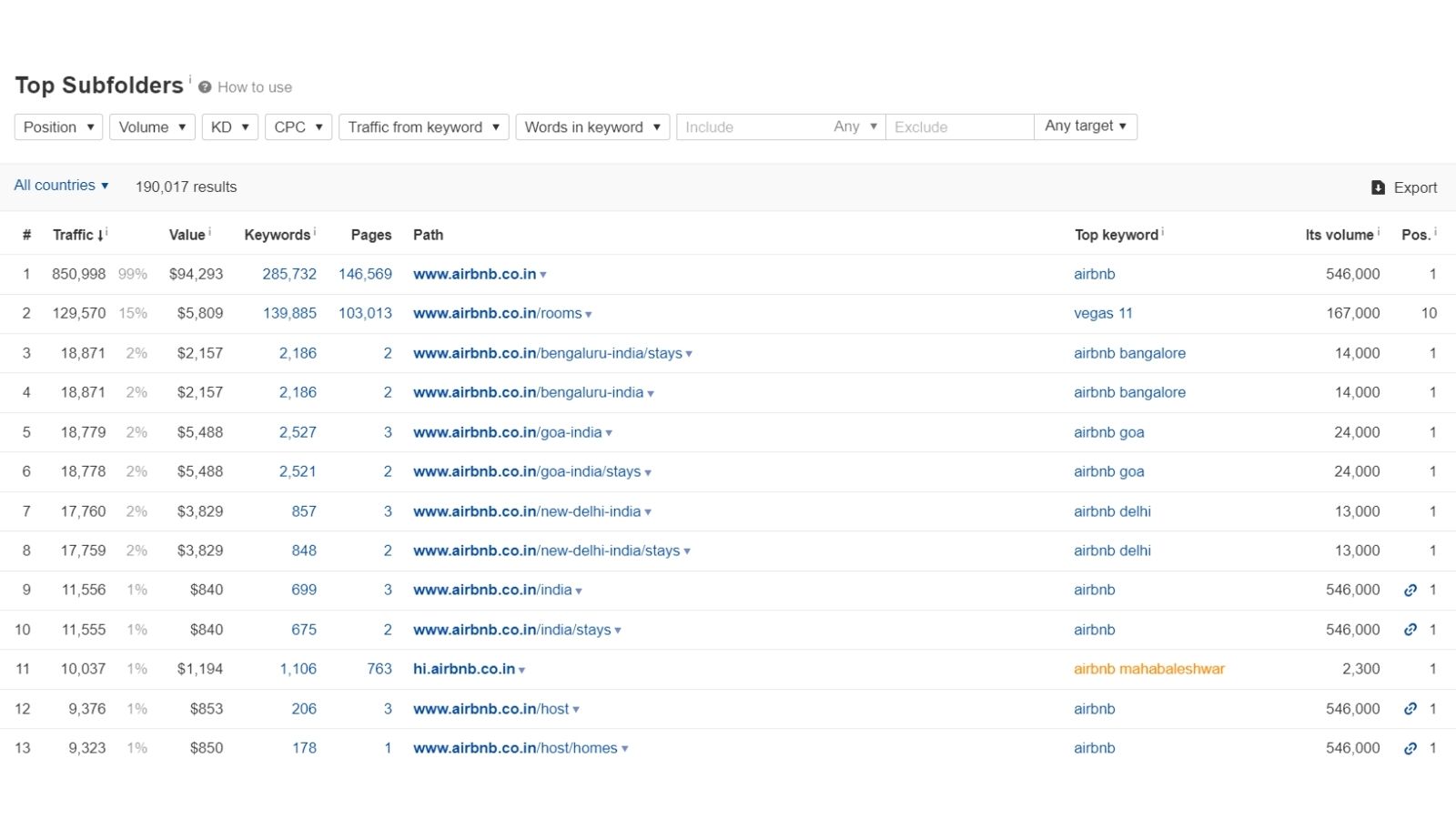Open the All countries selector
Screen dimensions: 1456x819
61,186
